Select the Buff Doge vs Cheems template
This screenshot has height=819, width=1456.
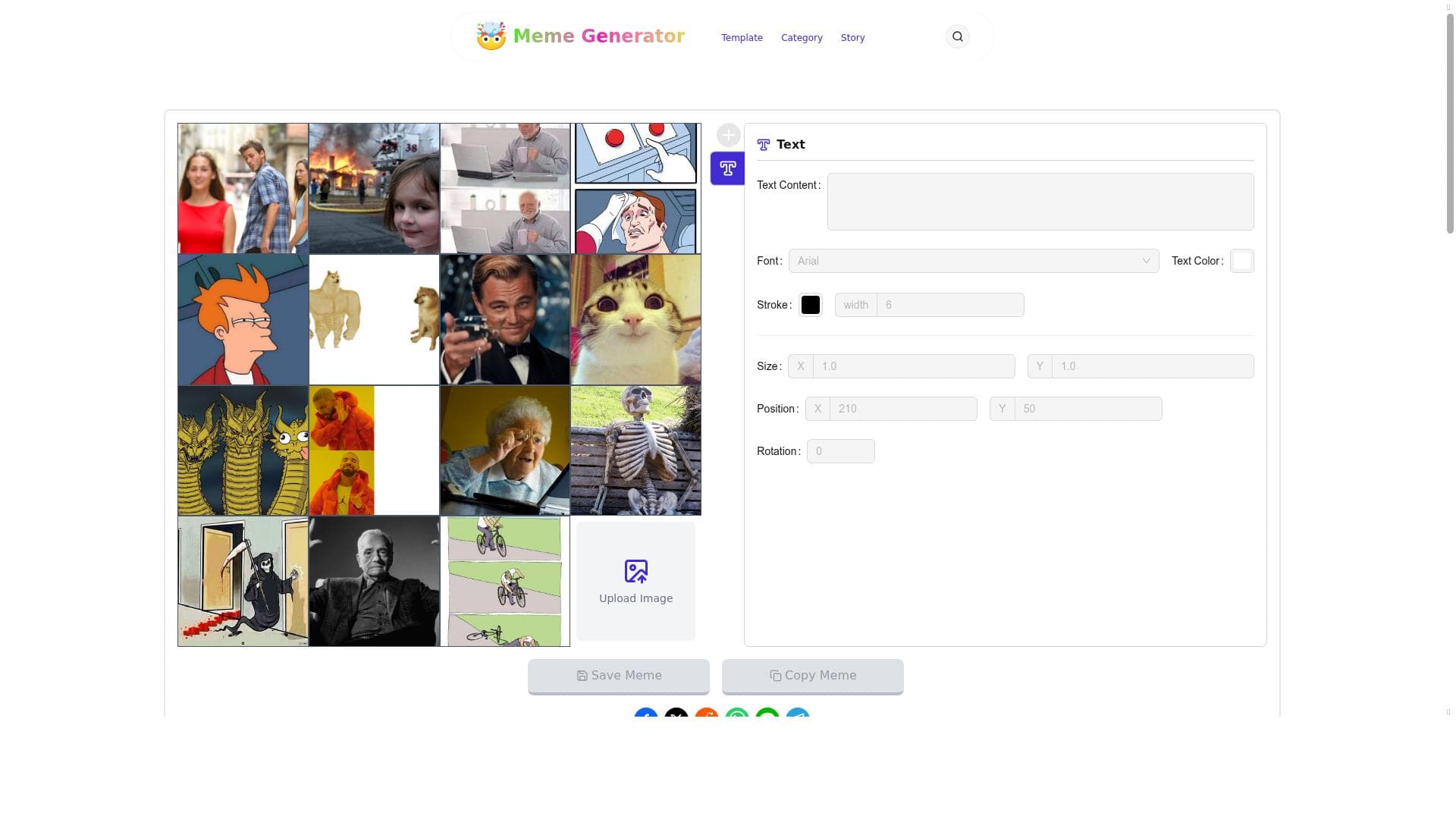[374, 319]
